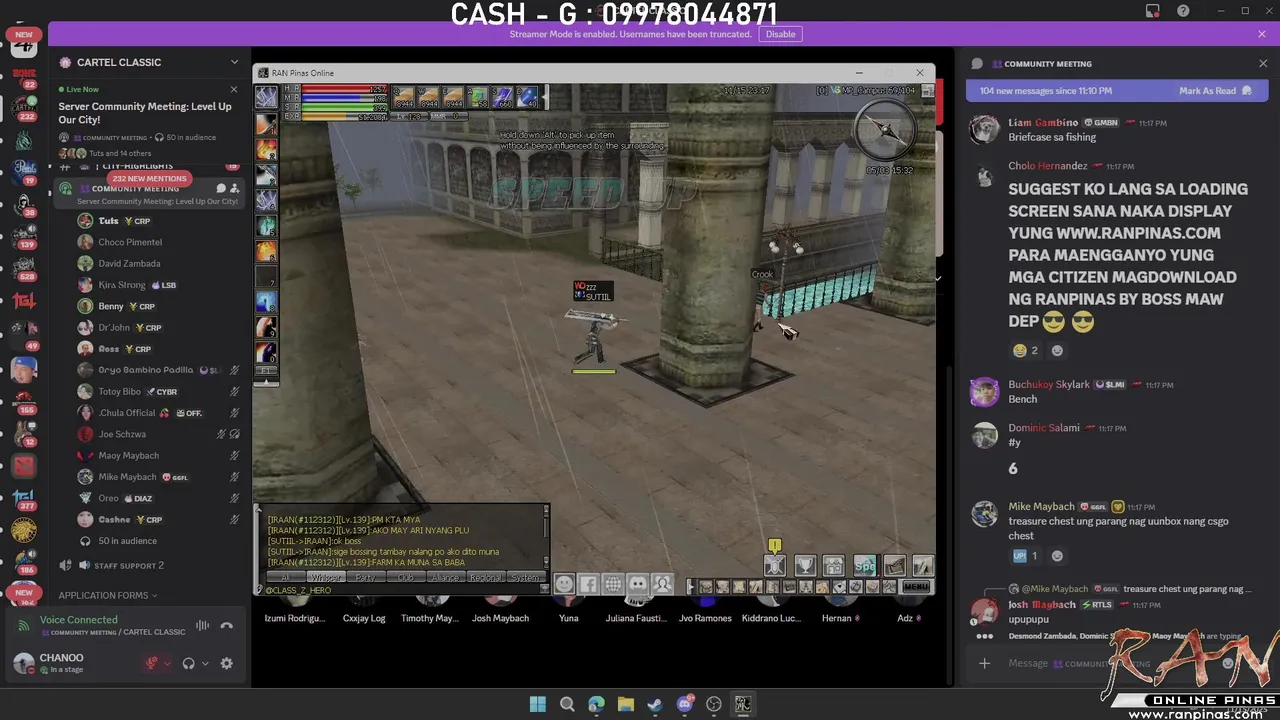
Task: Open Discord from the Windows taskbar
Action: coord(685,704)
